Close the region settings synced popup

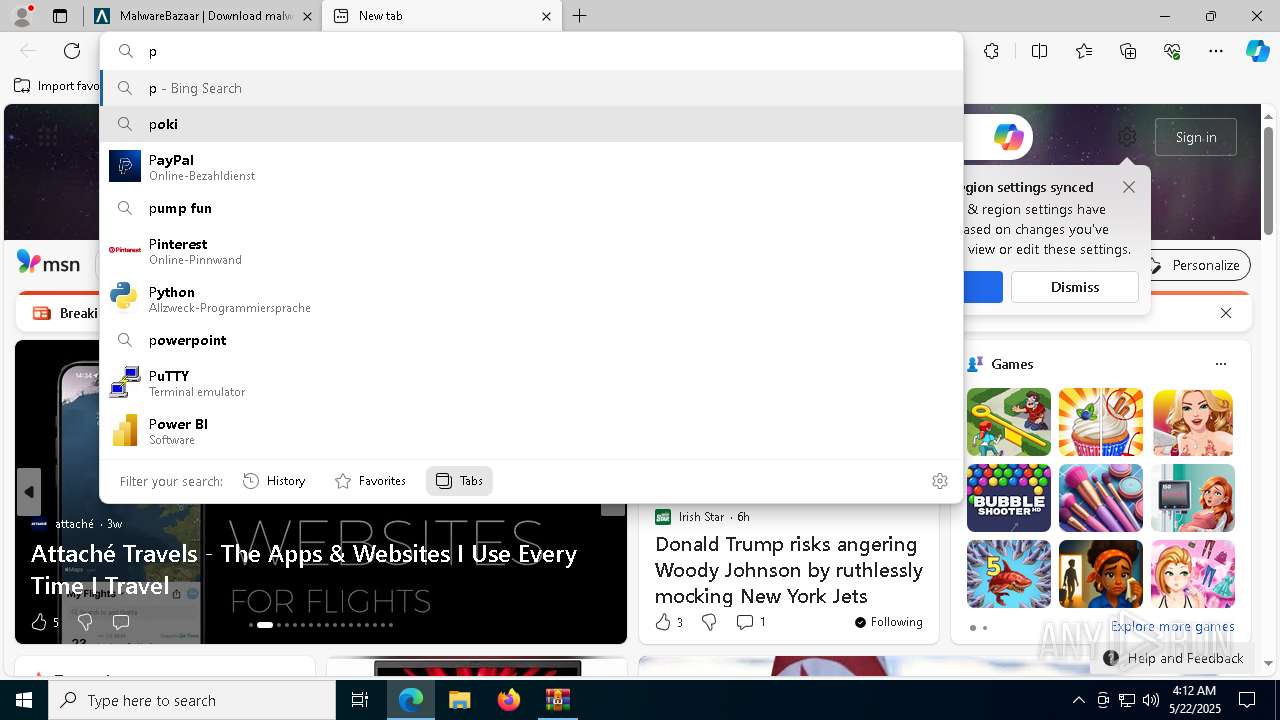click(1129, 187)
